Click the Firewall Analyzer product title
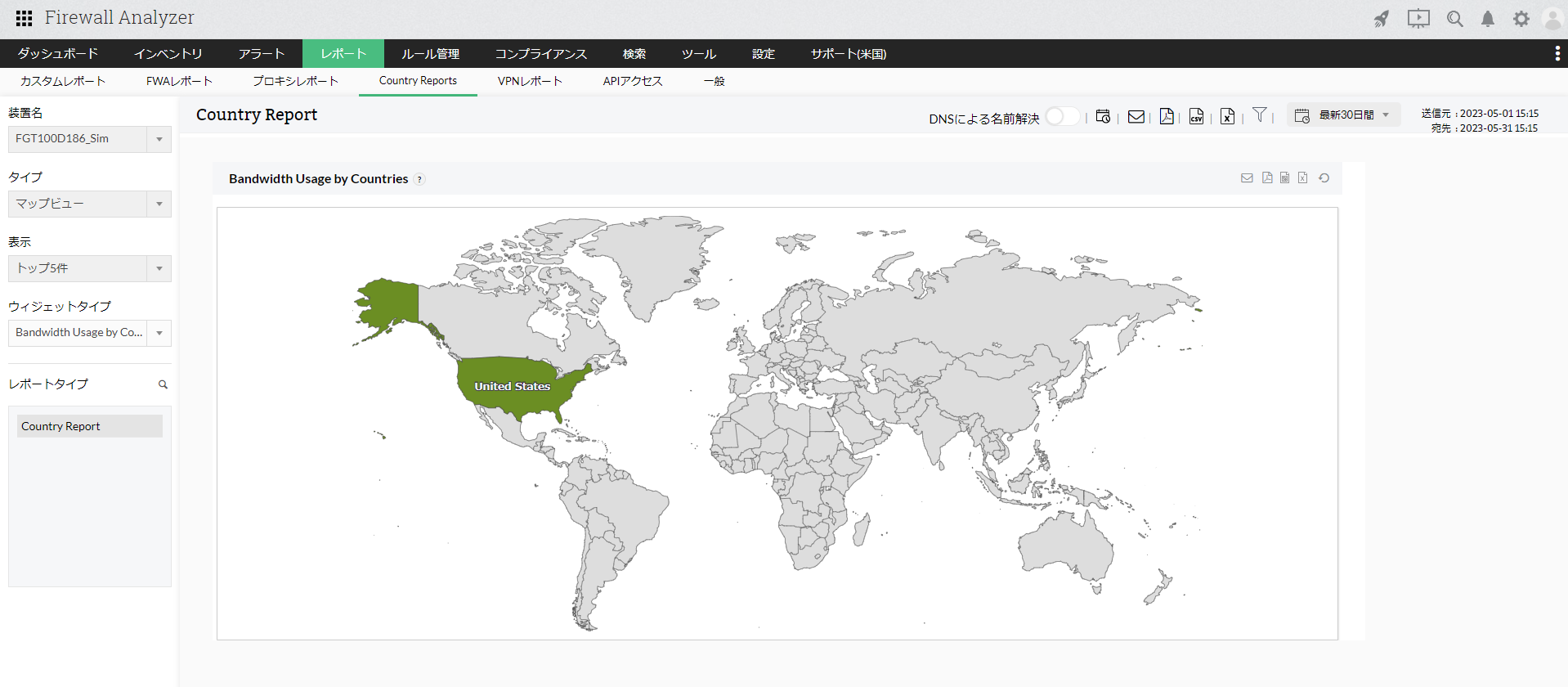 tap(119, 17)
